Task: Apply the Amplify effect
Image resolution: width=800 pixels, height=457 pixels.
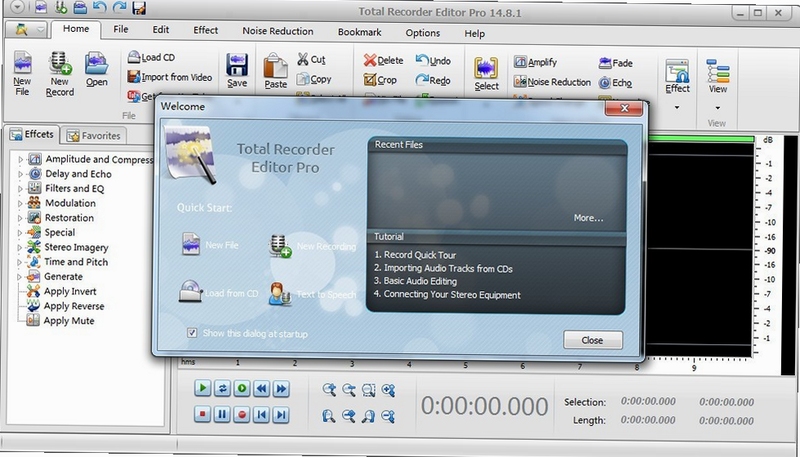Action: (535, 62)
